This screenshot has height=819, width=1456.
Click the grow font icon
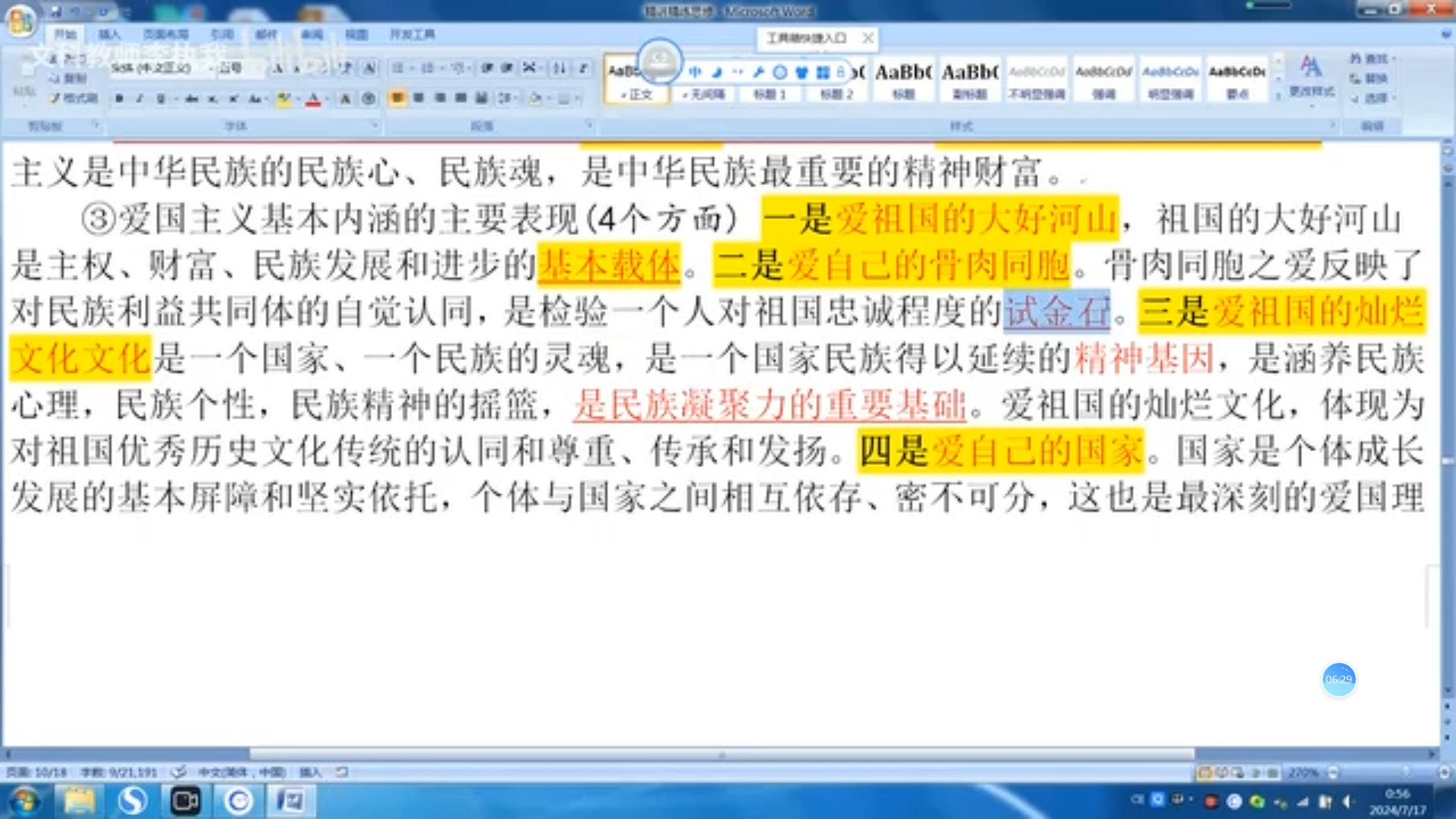click(x=278, y=68)
